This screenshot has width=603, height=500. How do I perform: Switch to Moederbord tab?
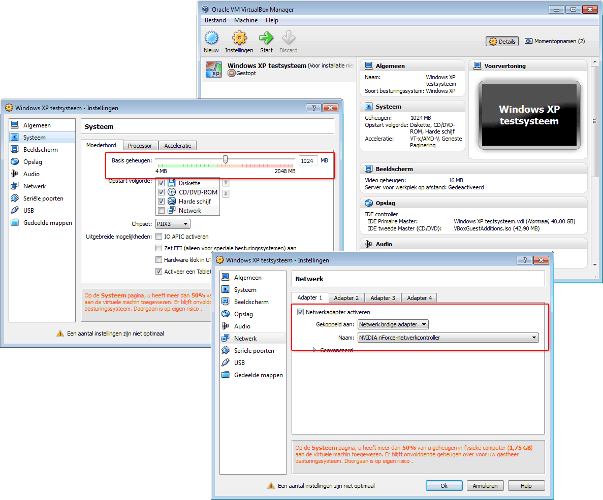pyautogui.click(x=102, y=145)
